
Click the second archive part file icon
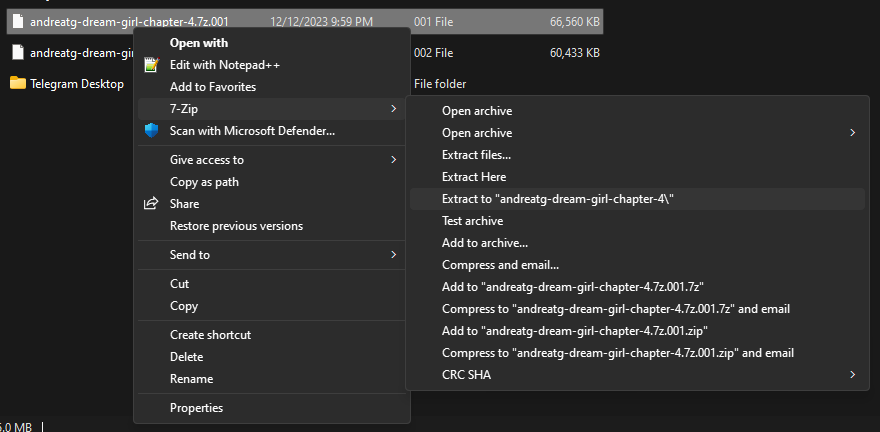[17, 52]
